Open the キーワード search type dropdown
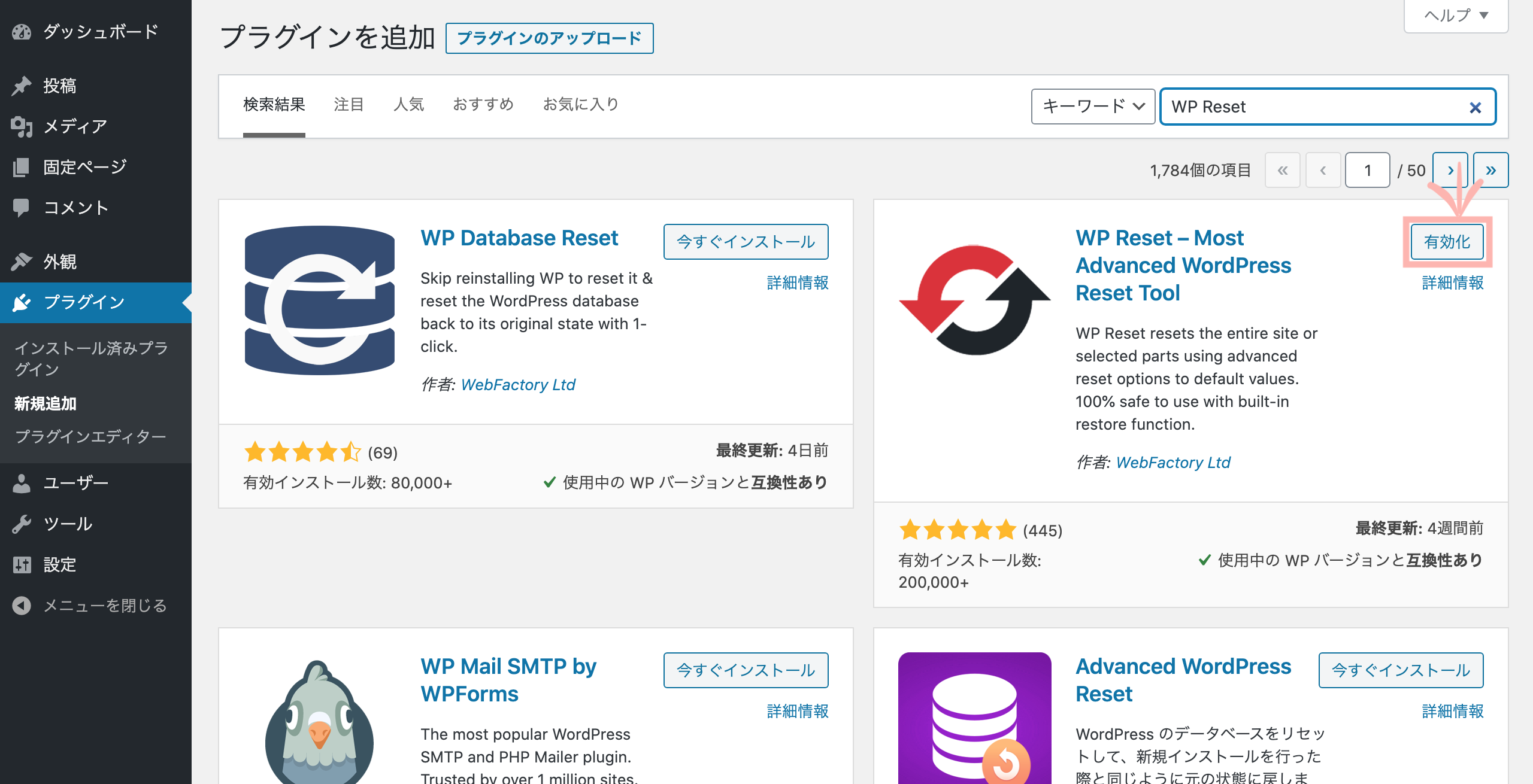 (1092, 107)
